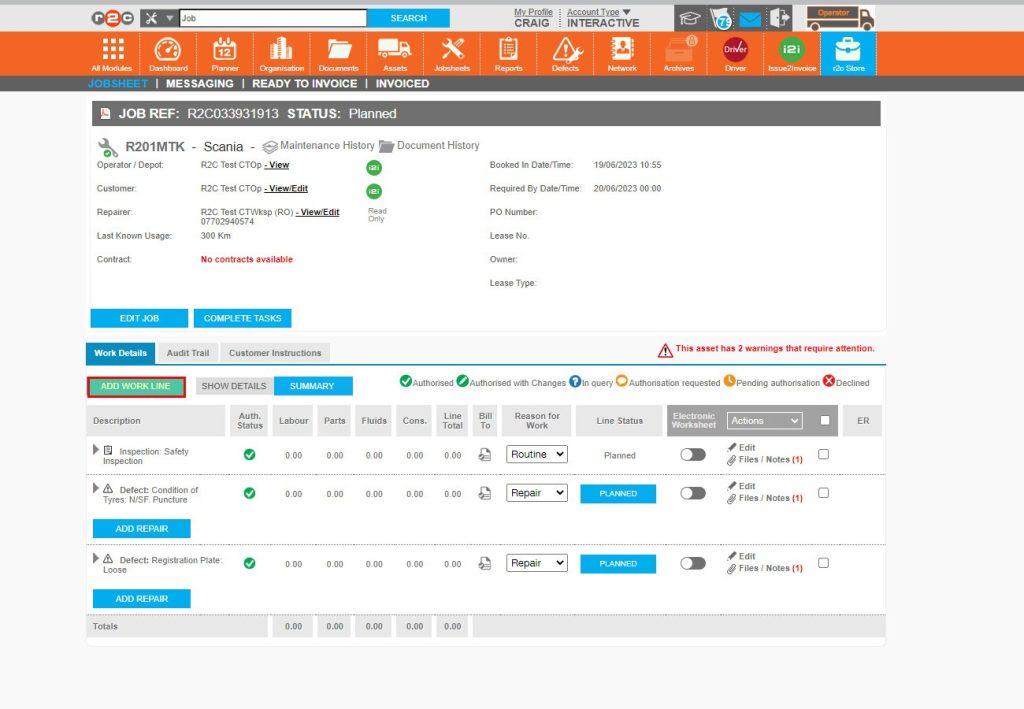The width and height of the screenshot is (1024, 709).
Task: Click the SEARCH button beside the Job field
Action: [x=410, y=17]
